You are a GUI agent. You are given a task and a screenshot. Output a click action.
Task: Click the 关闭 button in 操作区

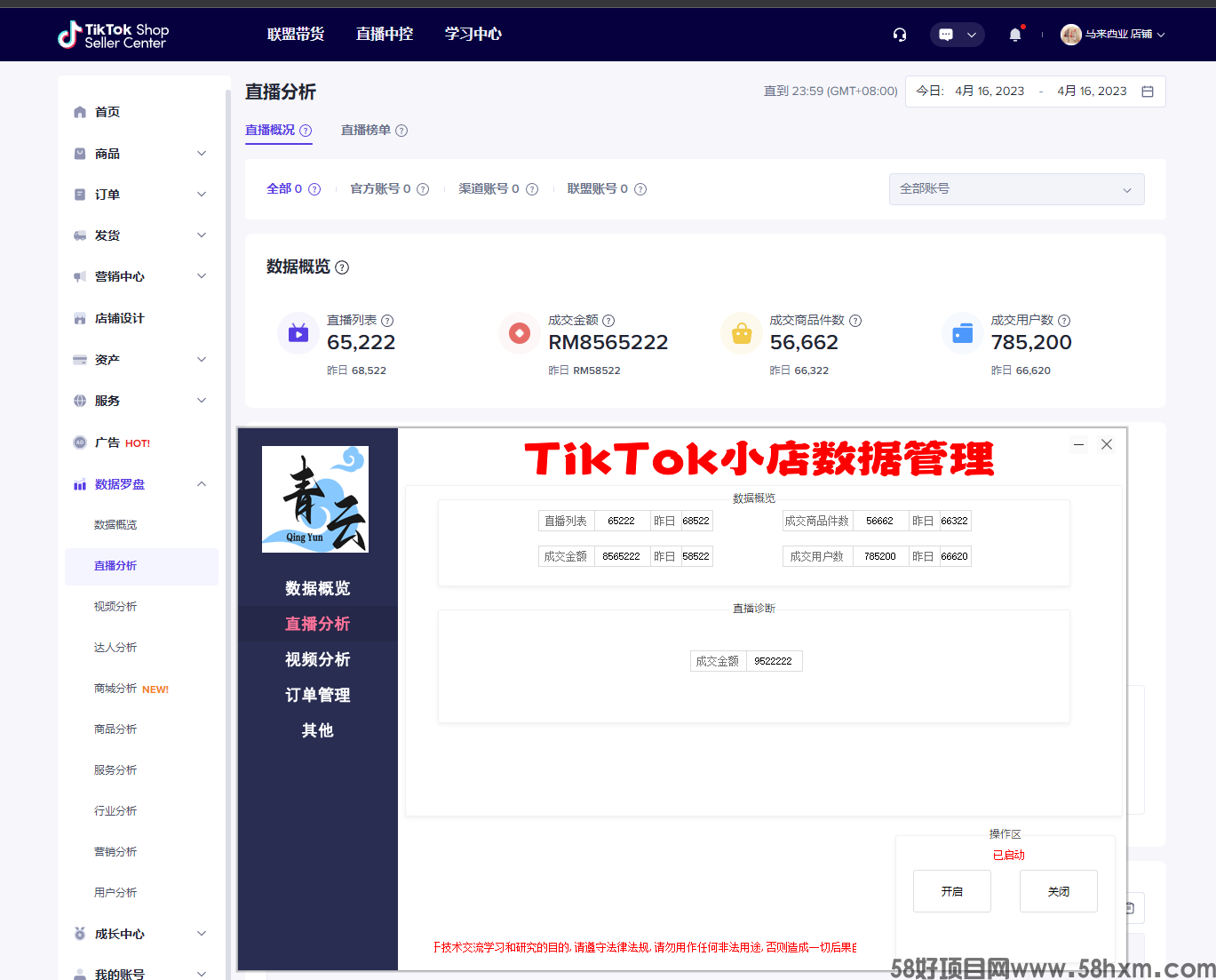[x=1059, y=891]
